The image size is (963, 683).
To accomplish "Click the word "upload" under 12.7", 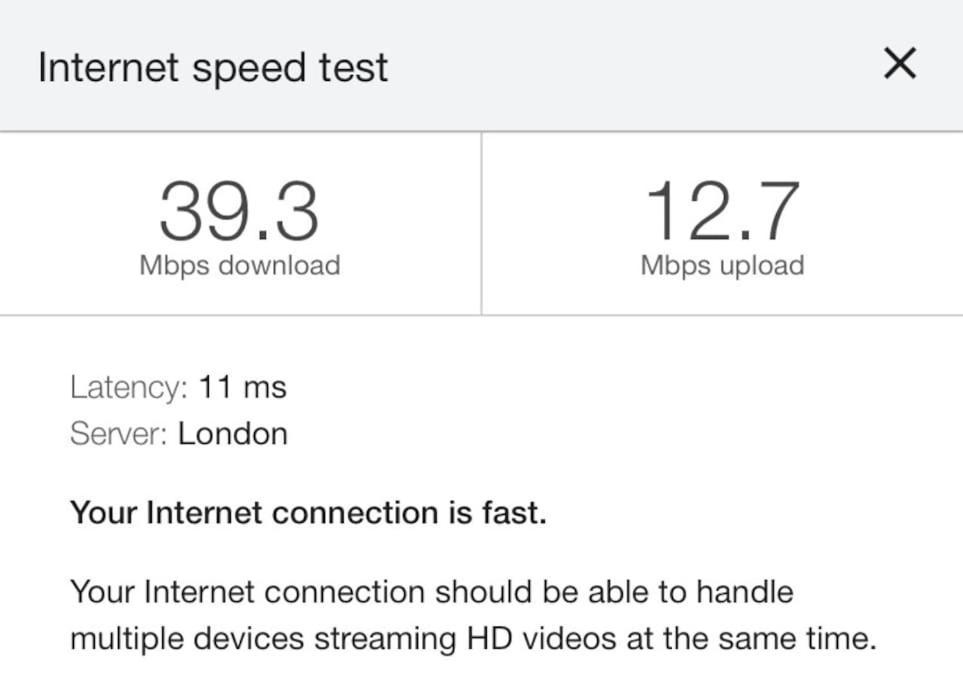I will click(x=762, y=266).
